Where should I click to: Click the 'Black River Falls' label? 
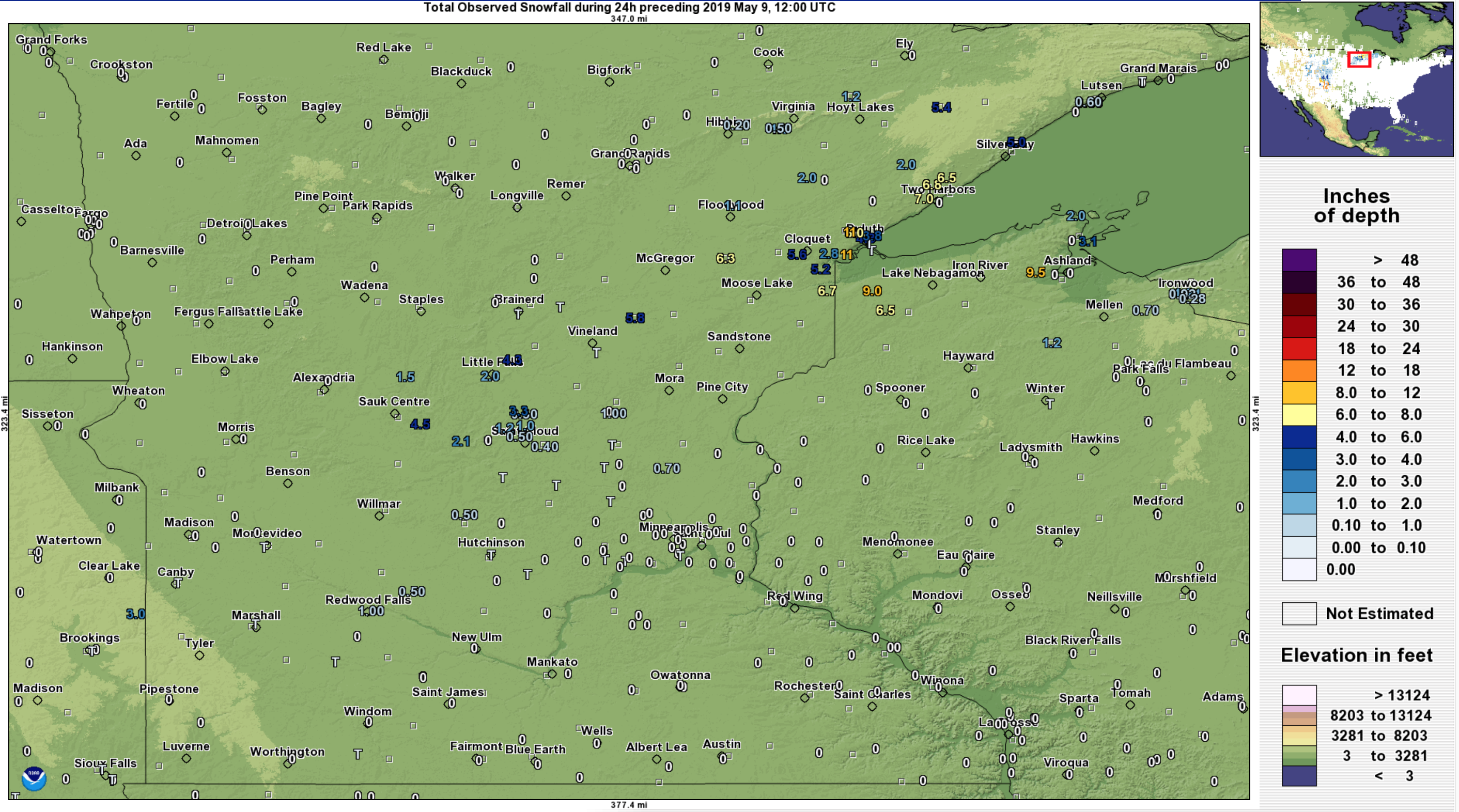1073,641
